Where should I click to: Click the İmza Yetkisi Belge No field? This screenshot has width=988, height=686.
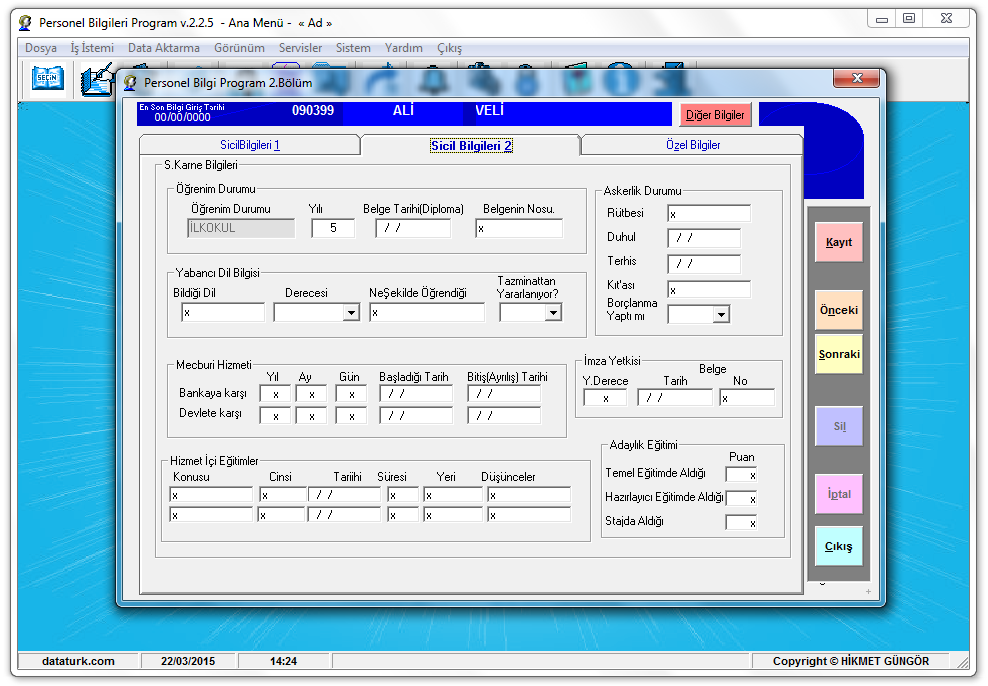[747, 398]
